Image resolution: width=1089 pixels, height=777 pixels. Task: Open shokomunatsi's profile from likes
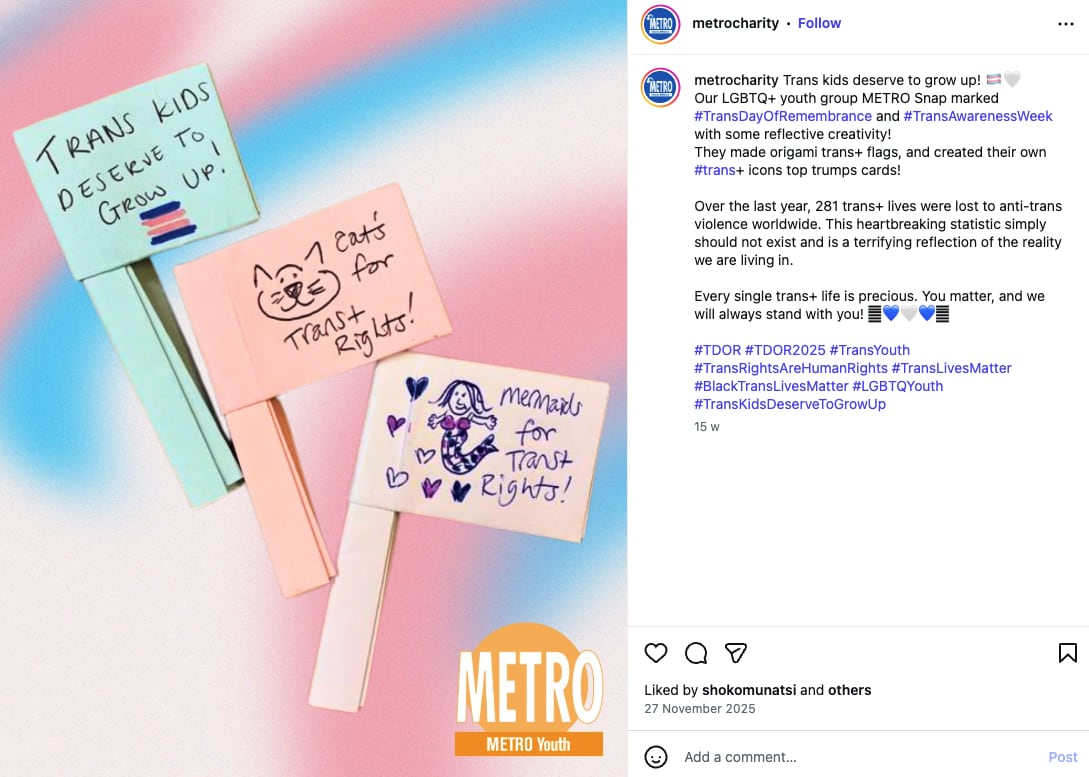[x=749, y=690]
